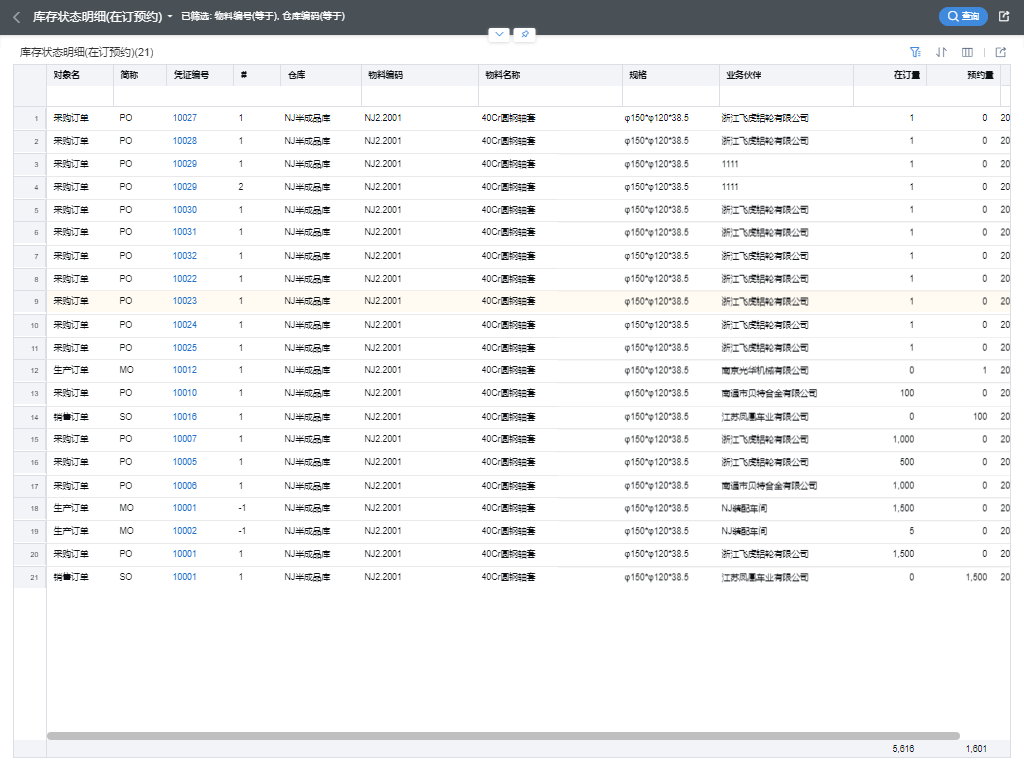Viewport: 1024px width, 768px height.
Task: Click 生产订单 in row 12
Action: point(71,370)
